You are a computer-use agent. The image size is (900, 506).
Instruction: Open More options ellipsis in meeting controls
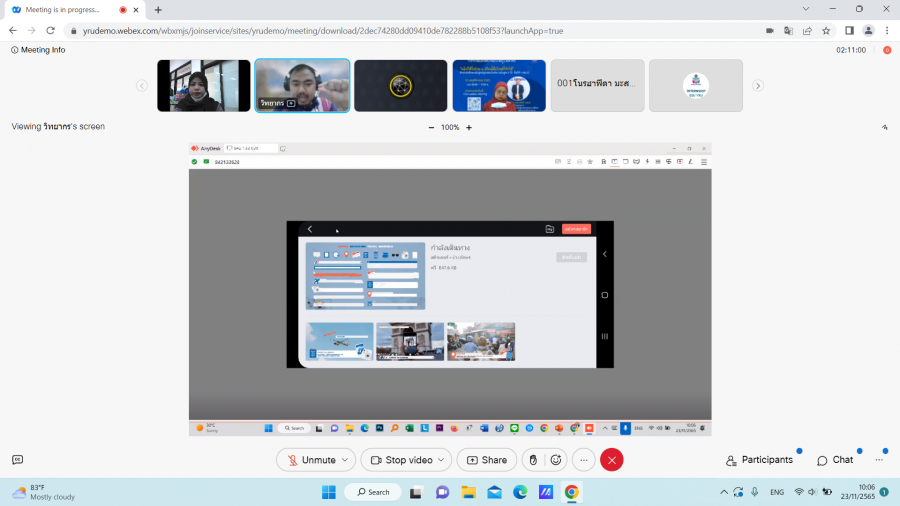584,460
